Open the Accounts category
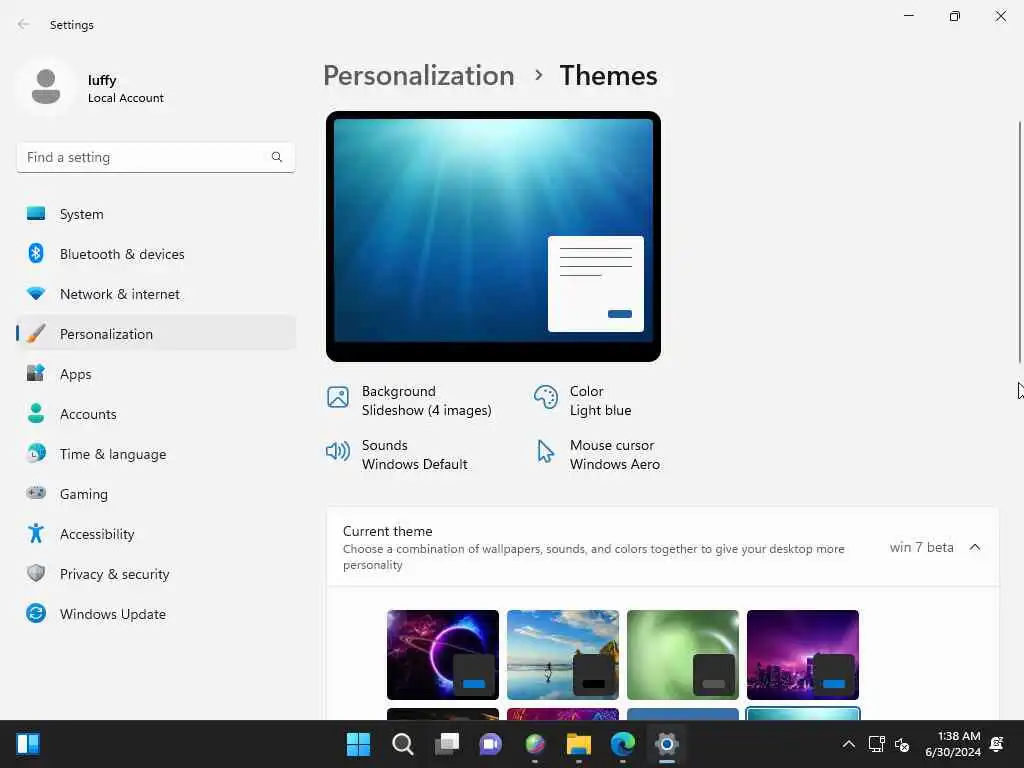1024x768 pixels. point(156,413)
